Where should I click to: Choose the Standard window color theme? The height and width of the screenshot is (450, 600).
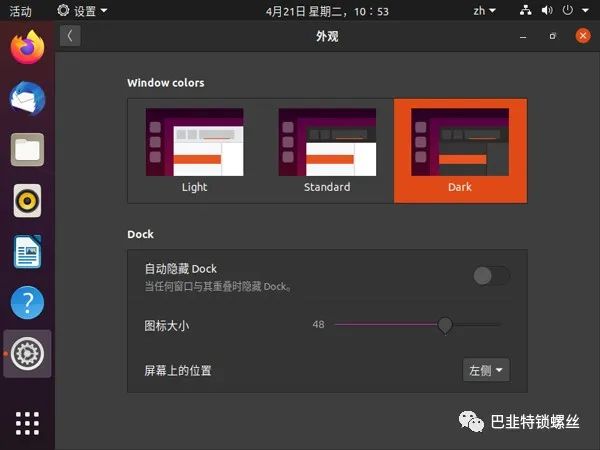327,151
